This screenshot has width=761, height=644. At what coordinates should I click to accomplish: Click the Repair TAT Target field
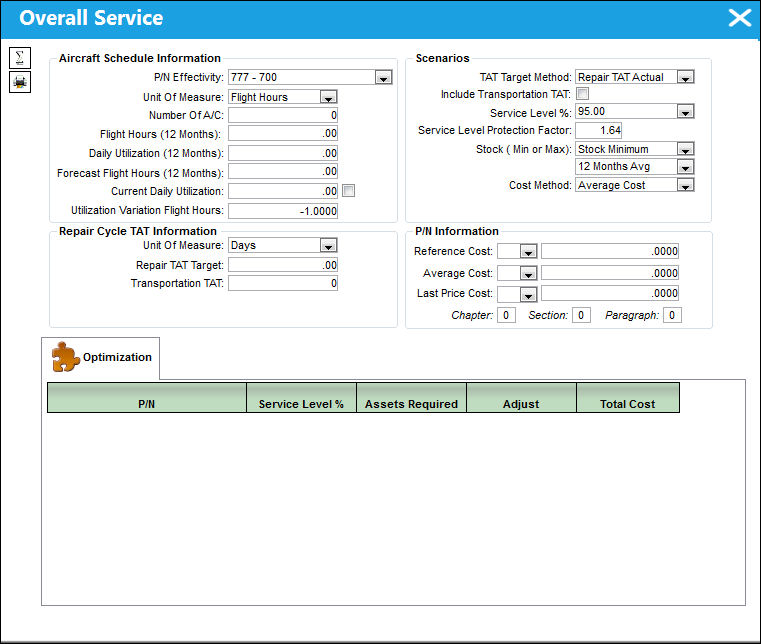point(283,265)
